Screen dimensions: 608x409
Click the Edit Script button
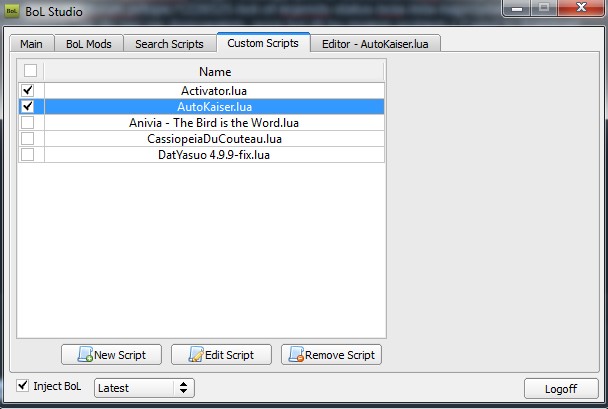[x=221, y=354]
